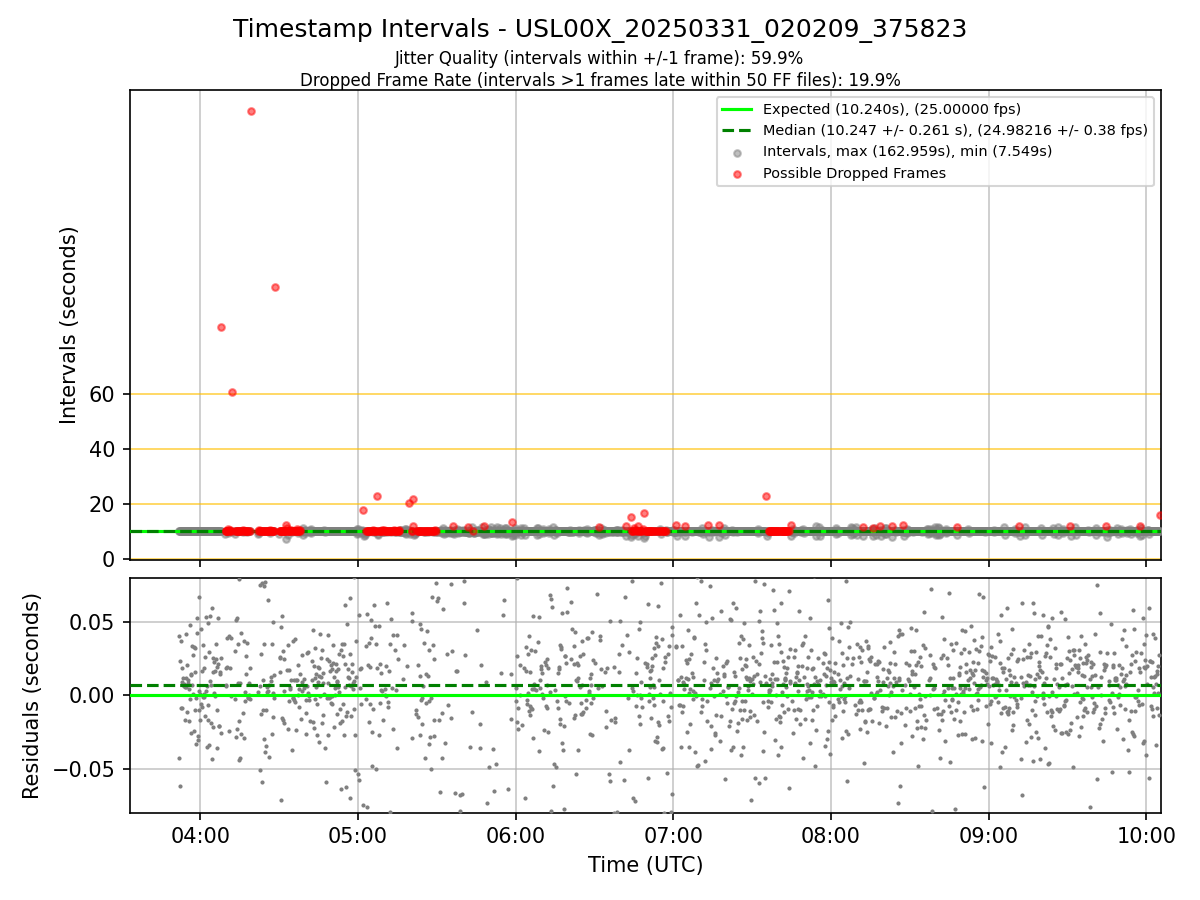This screenshot has height=900, width=1200.
Task: Click the 04:00 x-axis tick label
Action: coord(200,837)
